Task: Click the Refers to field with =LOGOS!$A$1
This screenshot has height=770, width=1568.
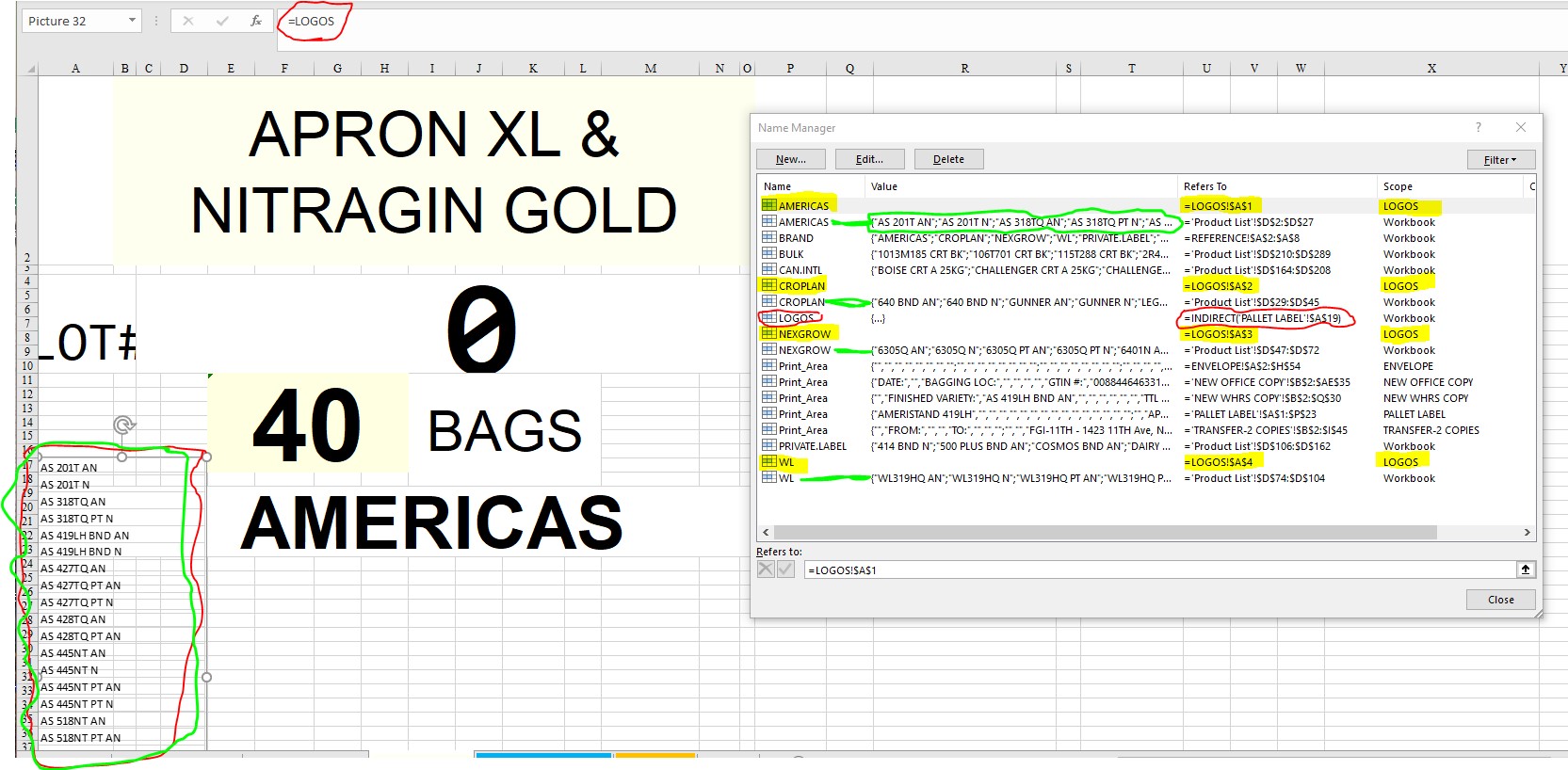Action: pos(1160,569)
